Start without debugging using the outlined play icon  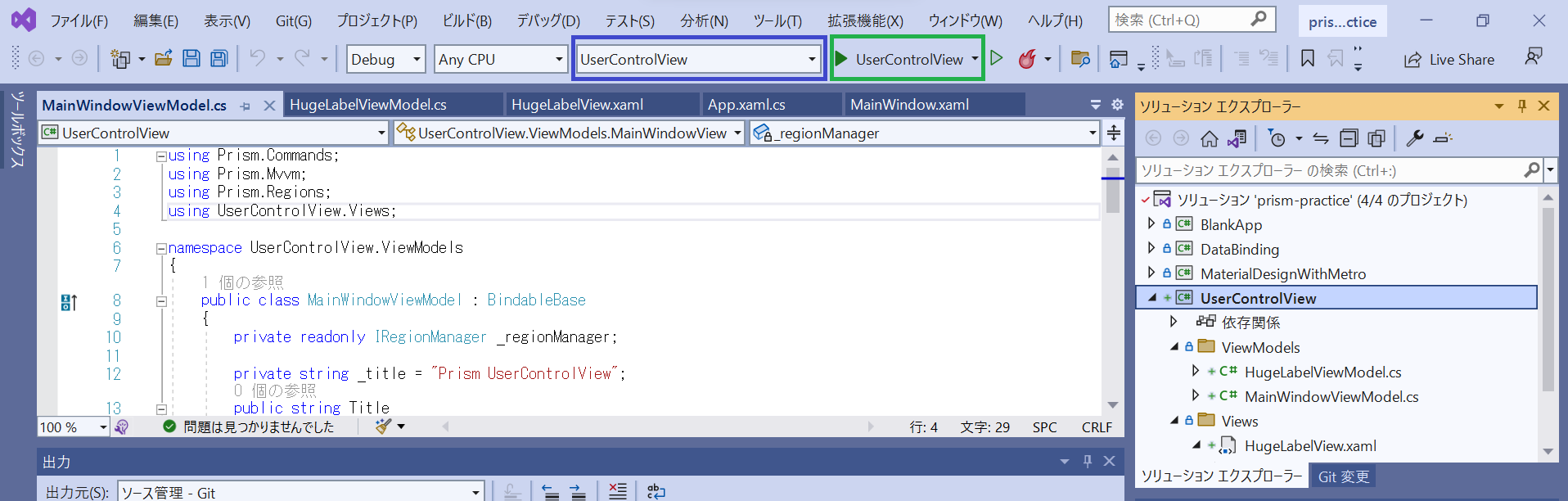996,58
